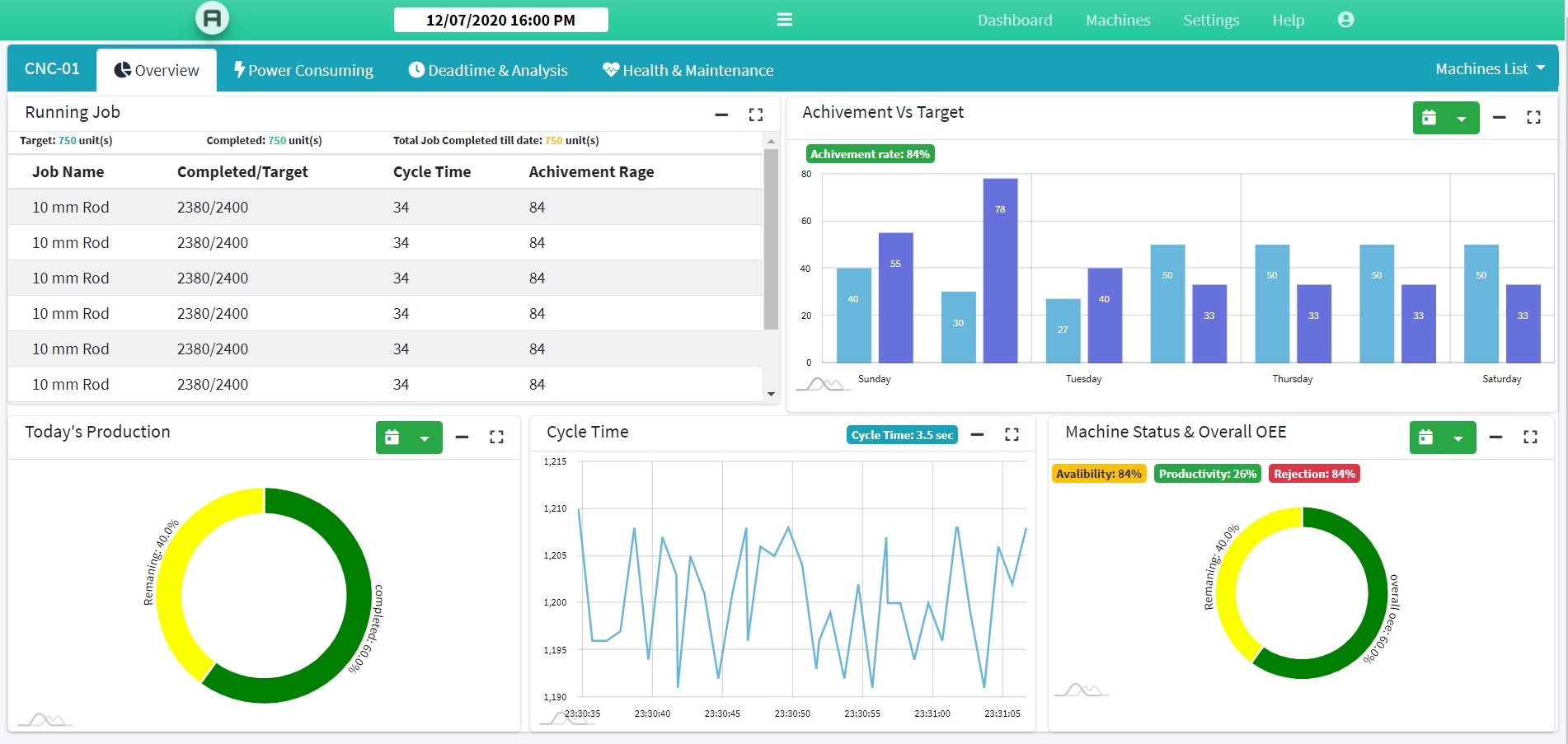Open the Machines link in header
The width and height of the screenshot is (1568, 744).
tap(1117, 20)
